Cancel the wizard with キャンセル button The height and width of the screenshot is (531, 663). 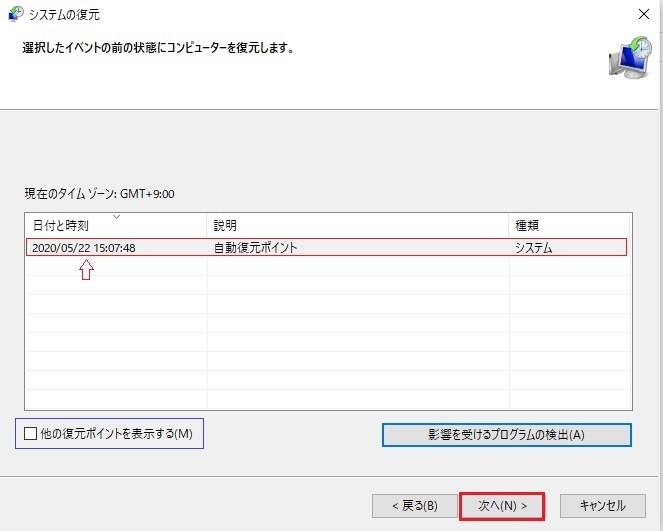(x=603, y=506)
